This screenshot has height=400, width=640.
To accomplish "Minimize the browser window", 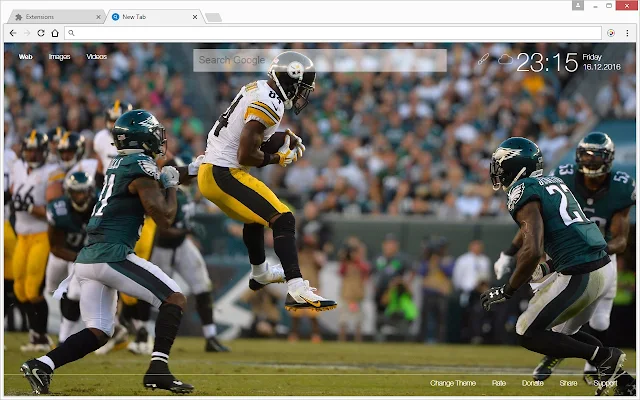I will coord(596,6).
